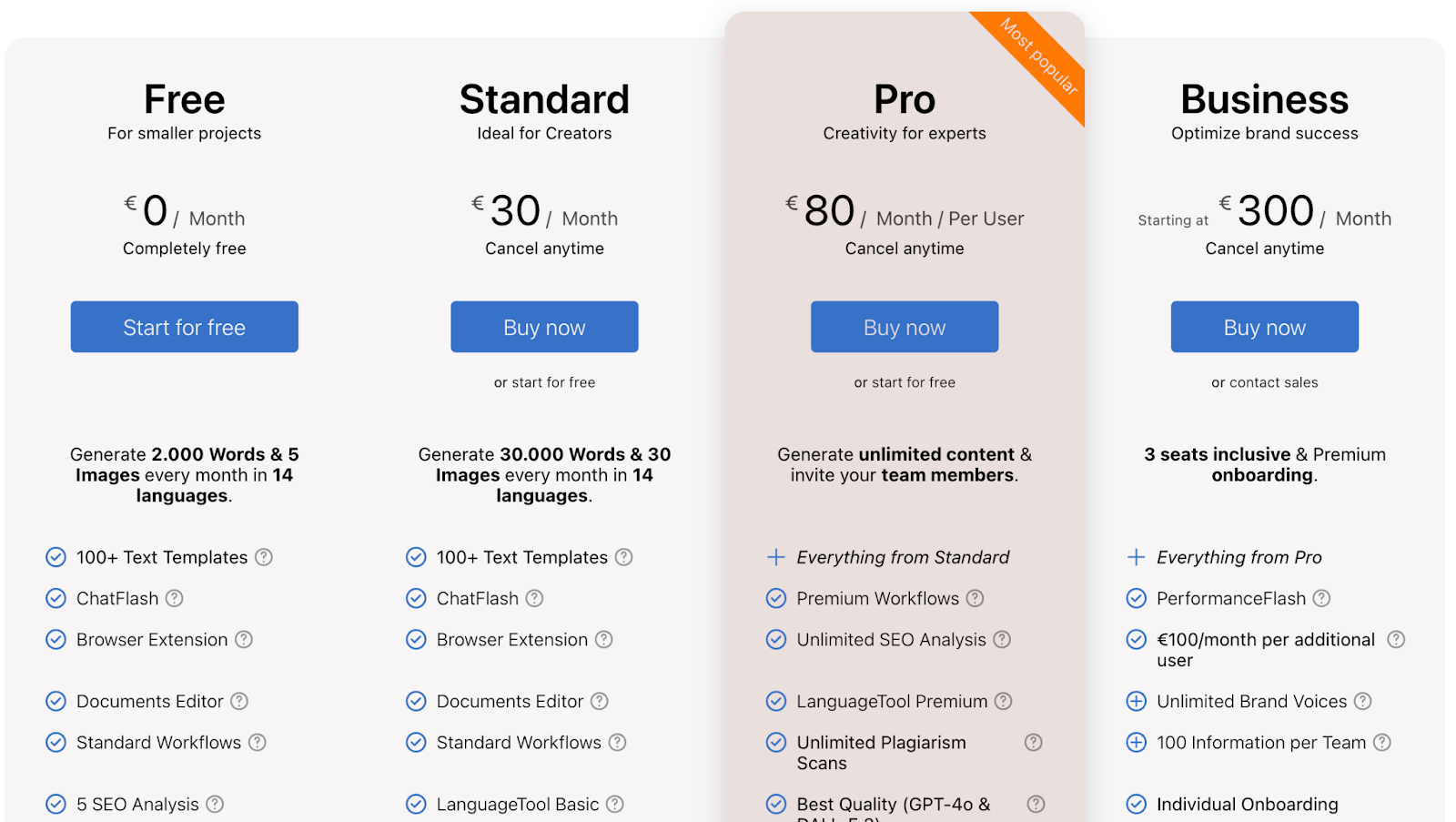Expand Unlimited Brand Voices plus circle
The height and width of the screenshot is (822, 1456).
[x=1137, y=701]
